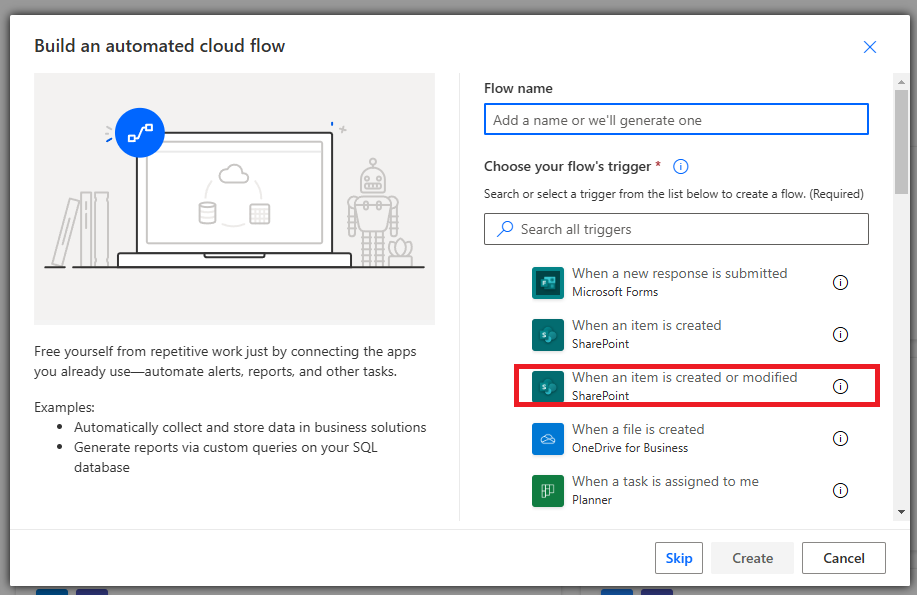Image resolution: width=917 pixels, height=595 pixels.
Task: View info for the highlighted SharePoint trigger
Action: (841, 387)
